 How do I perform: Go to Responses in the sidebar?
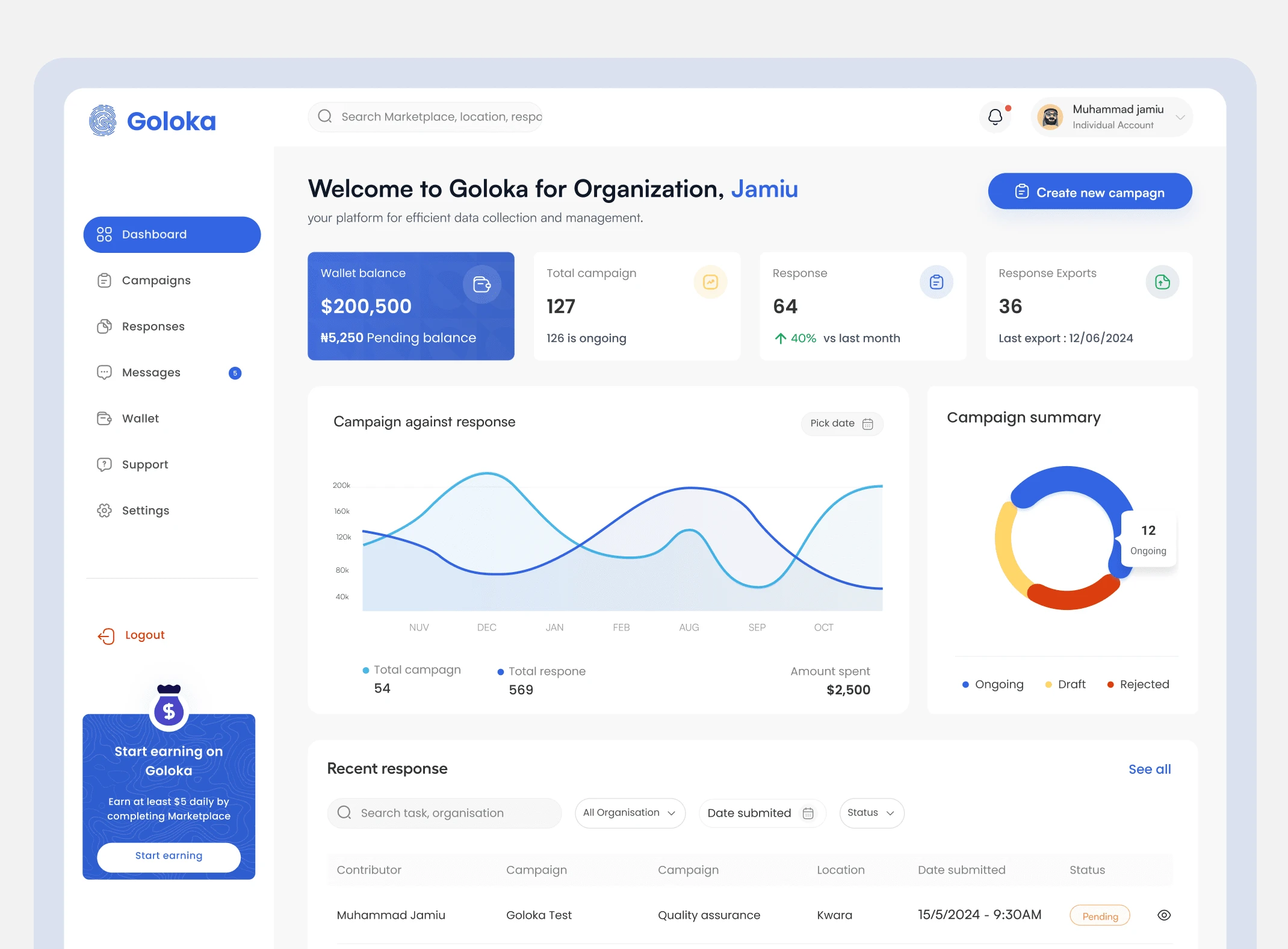[x=153, y=326]
